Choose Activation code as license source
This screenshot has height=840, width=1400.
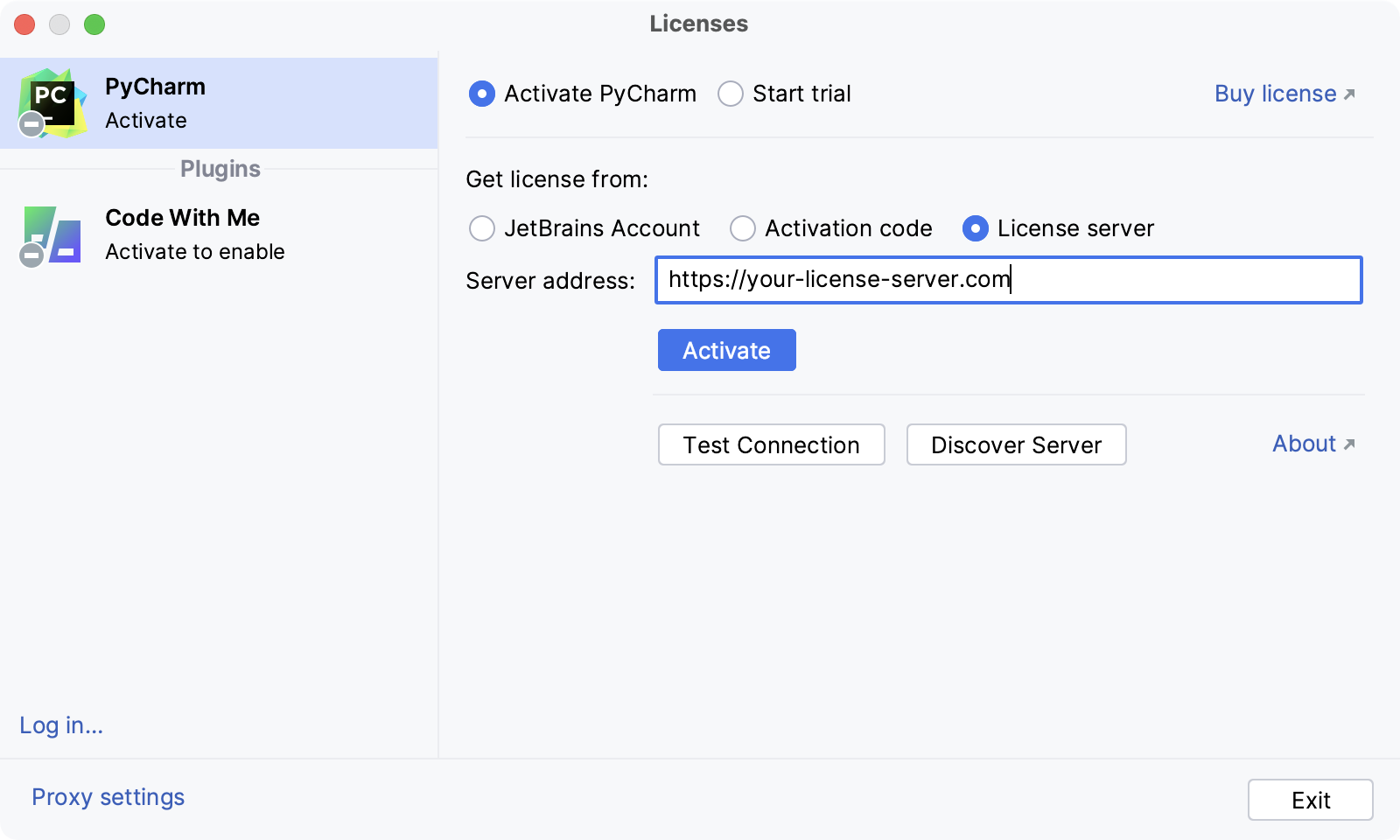point(743,228)
